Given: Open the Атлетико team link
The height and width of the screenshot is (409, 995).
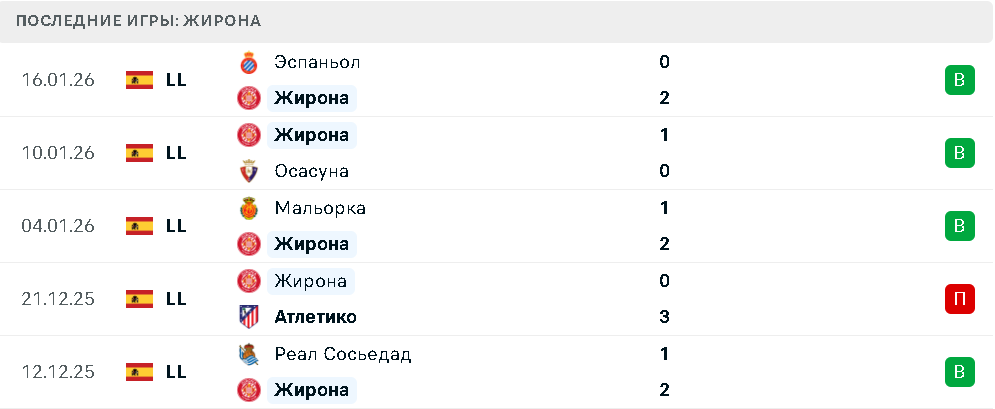Looking at the screenshot, I should [x=315, y=317].
